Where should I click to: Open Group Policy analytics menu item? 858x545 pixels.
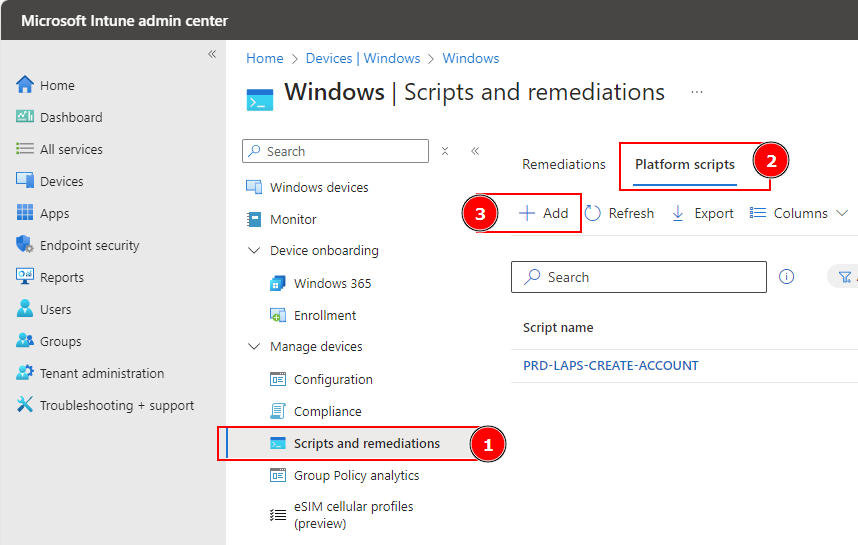(x=356, y=475)
